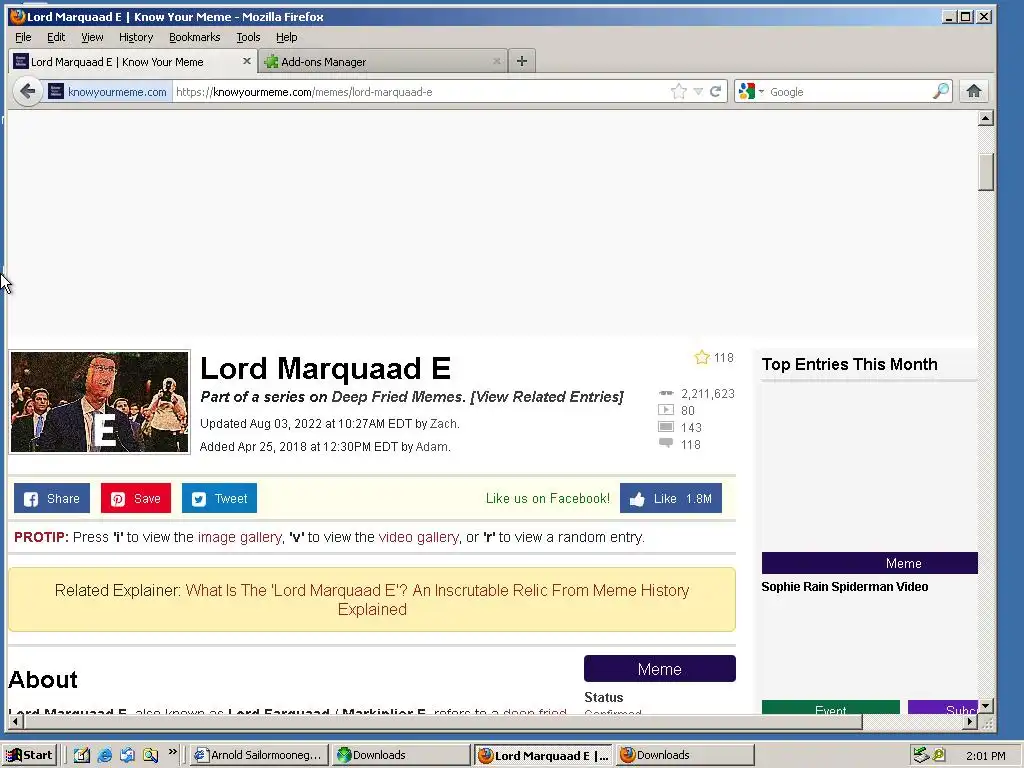The width and height of the screenshot is (1024, 768).
Task: Select the Lord Marquaad E tab
Action: [132, 61]
